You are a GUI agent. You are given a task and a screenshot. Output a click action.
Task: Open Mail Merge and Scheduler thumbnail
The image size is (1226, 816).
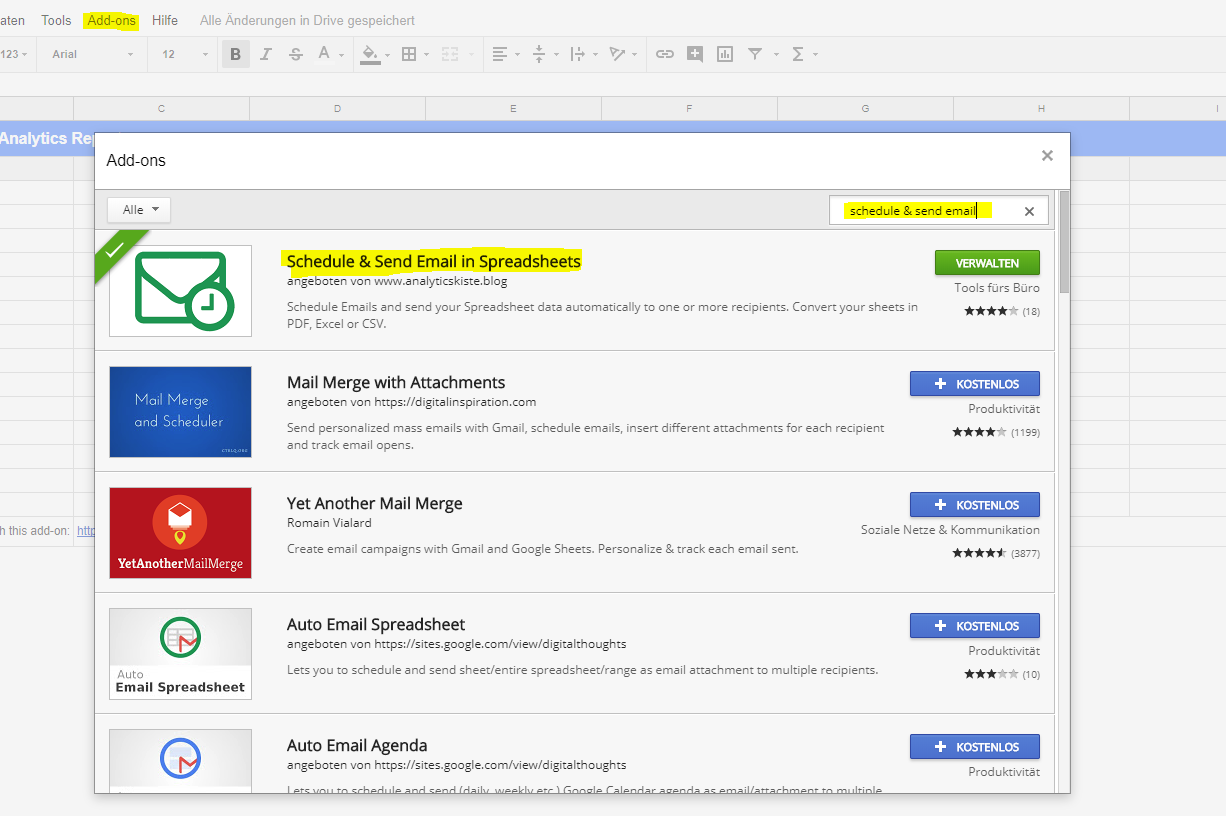tap(180, 412)
